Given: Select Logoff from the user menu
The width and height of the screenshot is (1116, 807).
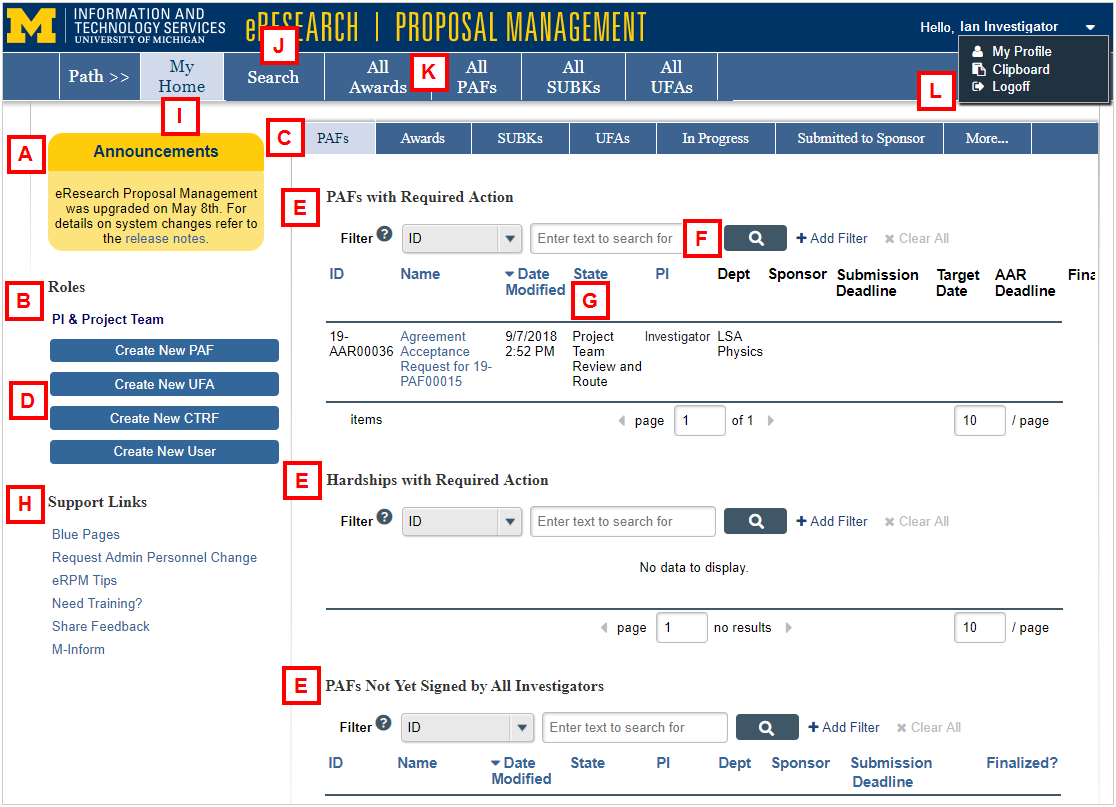Looking at the screenshot, I should pyautogui.click(x=1011, y=87).
